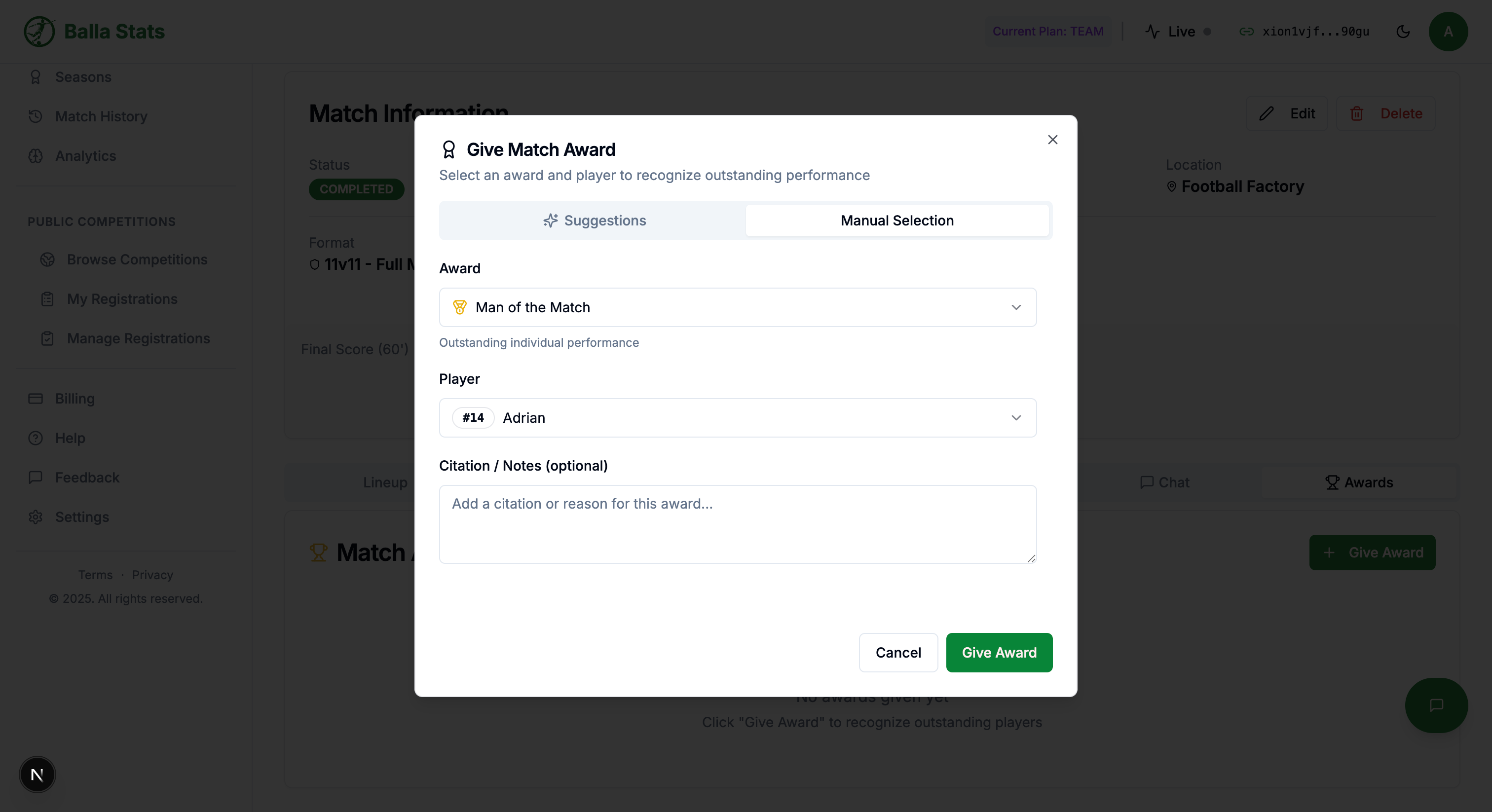Image resolution: width=1492 pixels, height=812 pixels.
Task: Click the Privacy link
Action: point(152,575)
